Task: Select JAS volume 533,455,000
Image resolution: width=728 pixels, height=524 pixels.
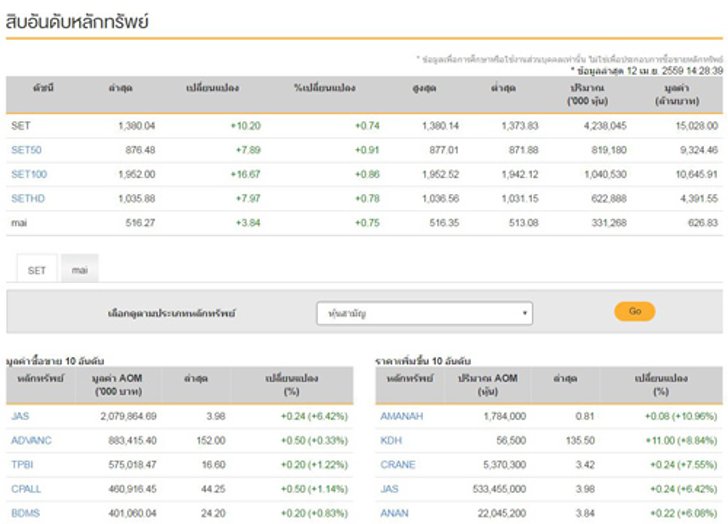Action: click(x=499, y=489)
